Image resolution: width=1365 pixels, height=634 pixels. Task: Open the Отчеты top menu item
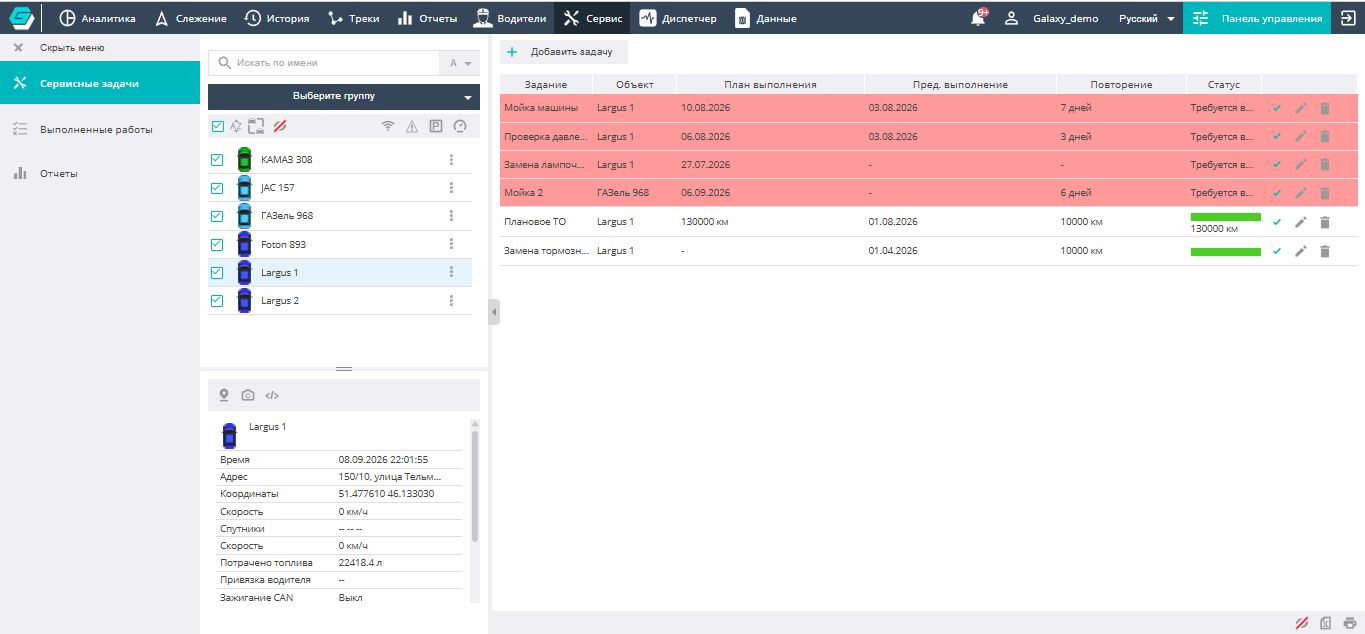[427, 18]
